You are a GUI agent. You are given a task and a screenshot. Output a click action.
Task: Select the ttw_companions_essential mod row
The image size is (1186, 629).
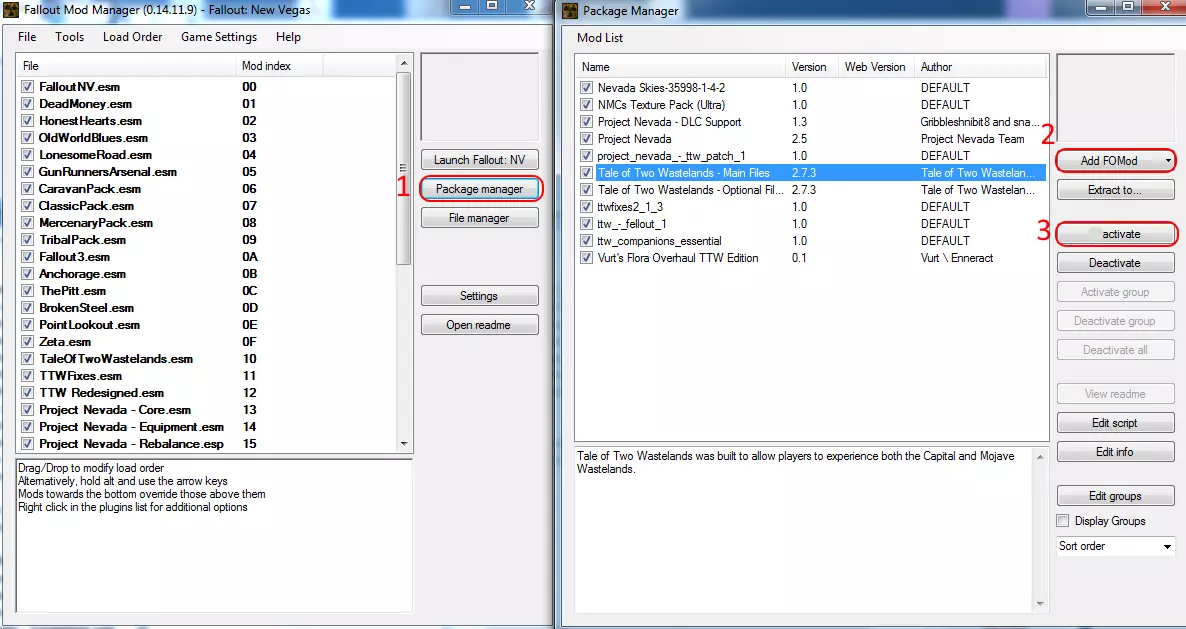(812, 241)
